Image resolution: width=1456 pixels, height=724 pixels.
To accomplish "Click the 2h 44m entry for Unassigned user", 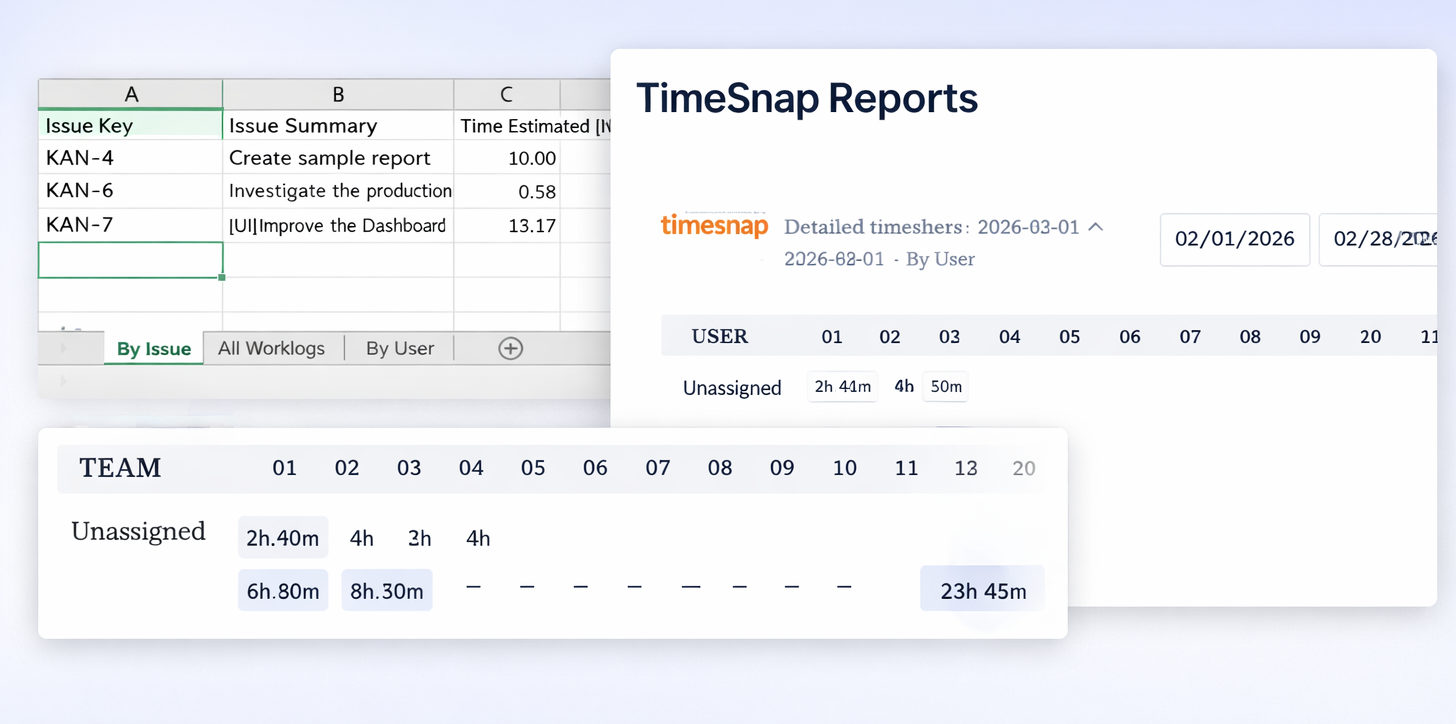I will click(x=842, y=387).
